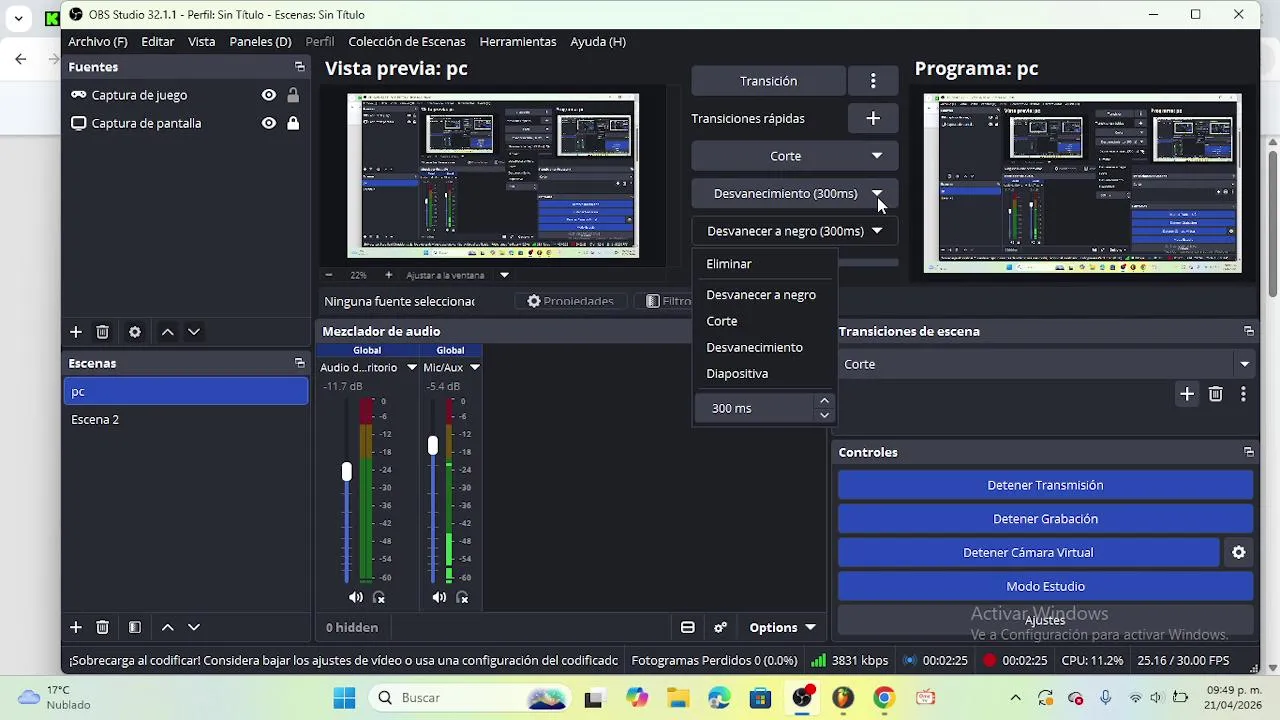Image resolution: width=1280 pixels, height=720 pixels.
Task: Click Detener Grabación
Action: 1045,519
